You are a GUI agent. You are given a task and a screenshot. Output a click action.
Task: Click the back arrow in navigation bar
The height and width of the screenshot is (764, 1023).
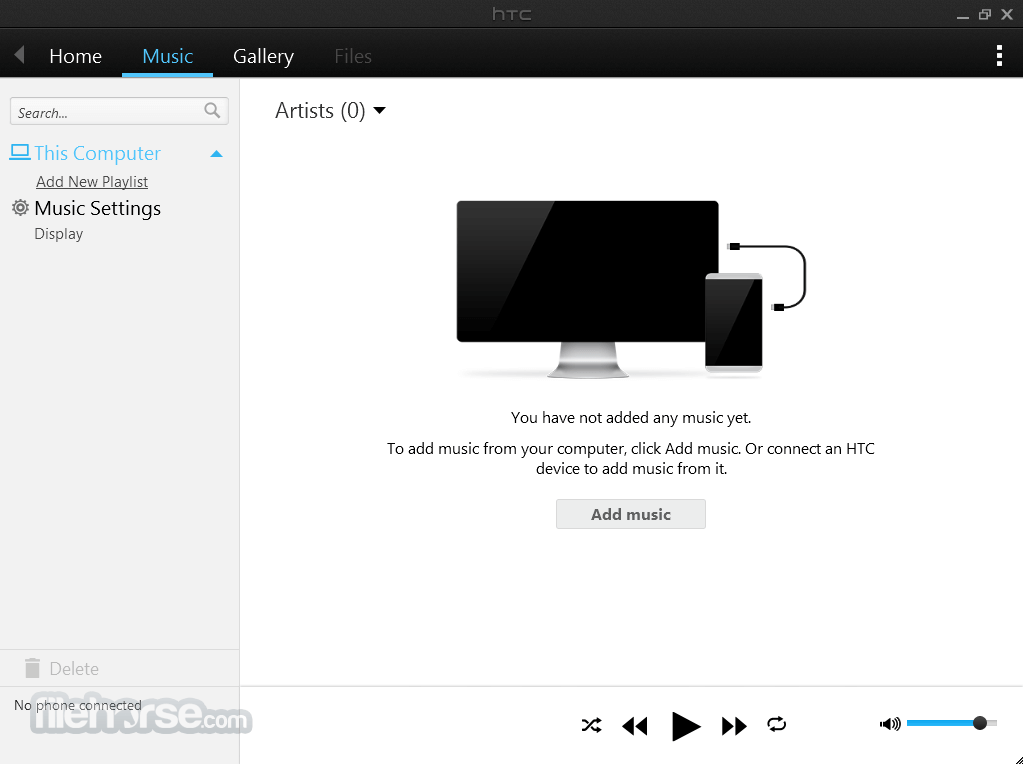click(19, 55)
